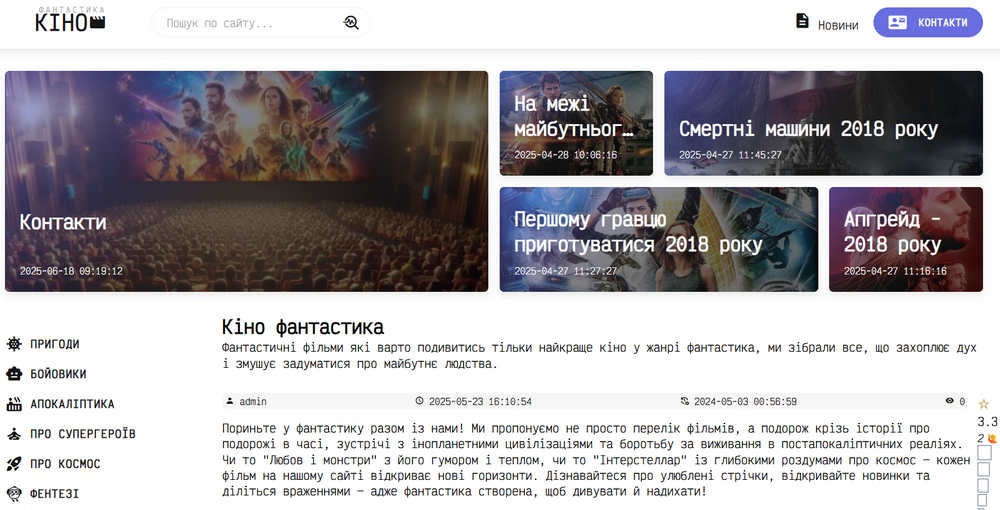Click the date 2025-04-27 11:16:16
This screenshot has height=510, width=1000.
pyautogui.click(x=895, y=271)
